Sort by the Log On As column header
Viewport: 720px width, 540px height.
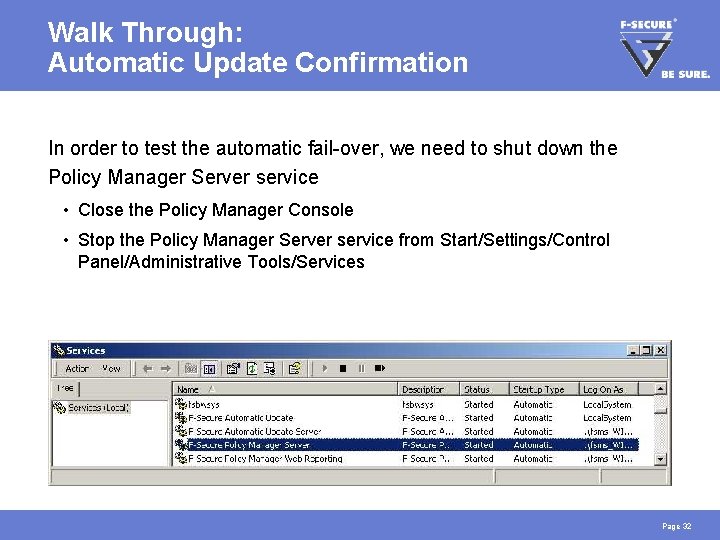tap(608, 389)
